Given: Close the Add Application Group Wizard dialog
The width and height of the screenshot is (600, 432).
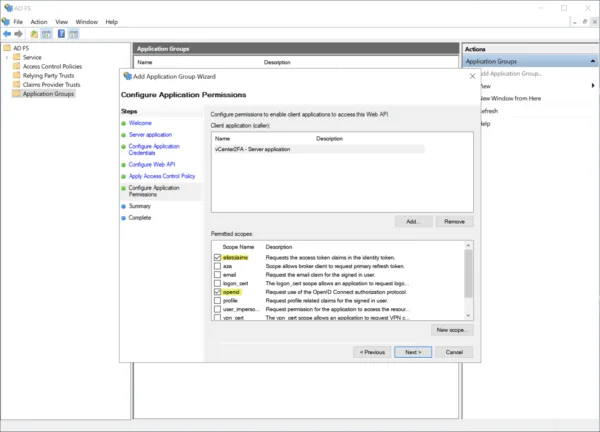Looking at the screenshot, I should click(x=473, y=76).
